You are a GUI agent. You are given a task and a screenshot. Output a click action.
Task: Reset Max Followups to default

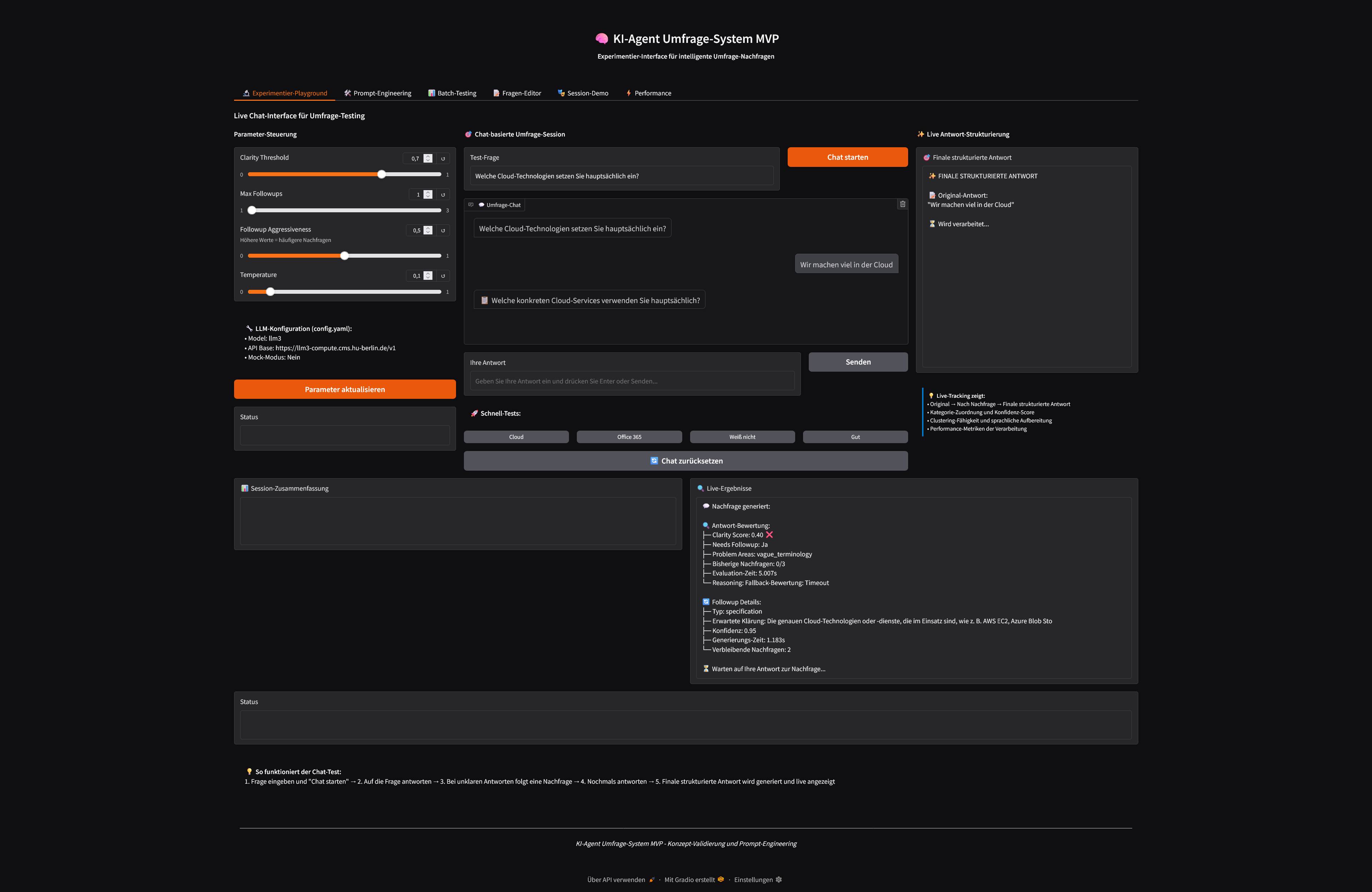(x=443, y=194)
